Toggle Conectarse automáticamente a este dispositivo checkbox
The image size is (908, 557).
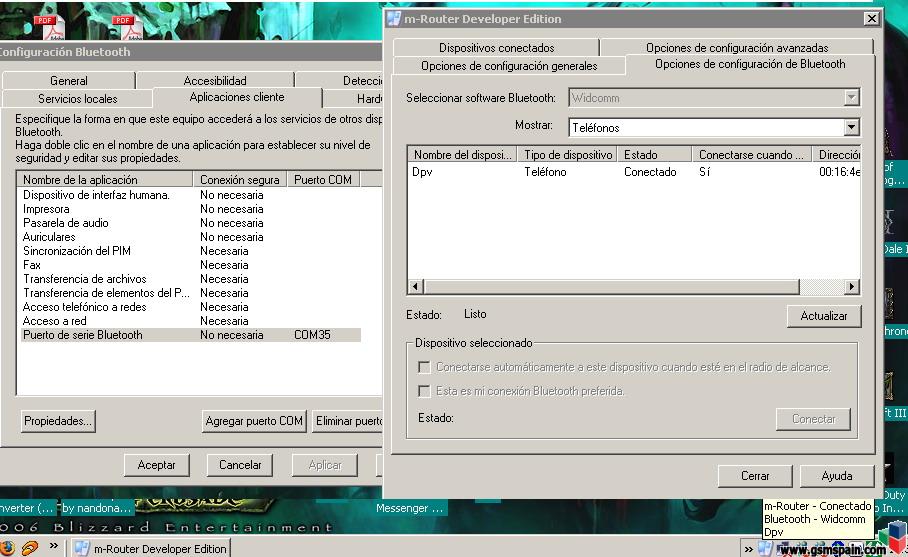(424, 367)
